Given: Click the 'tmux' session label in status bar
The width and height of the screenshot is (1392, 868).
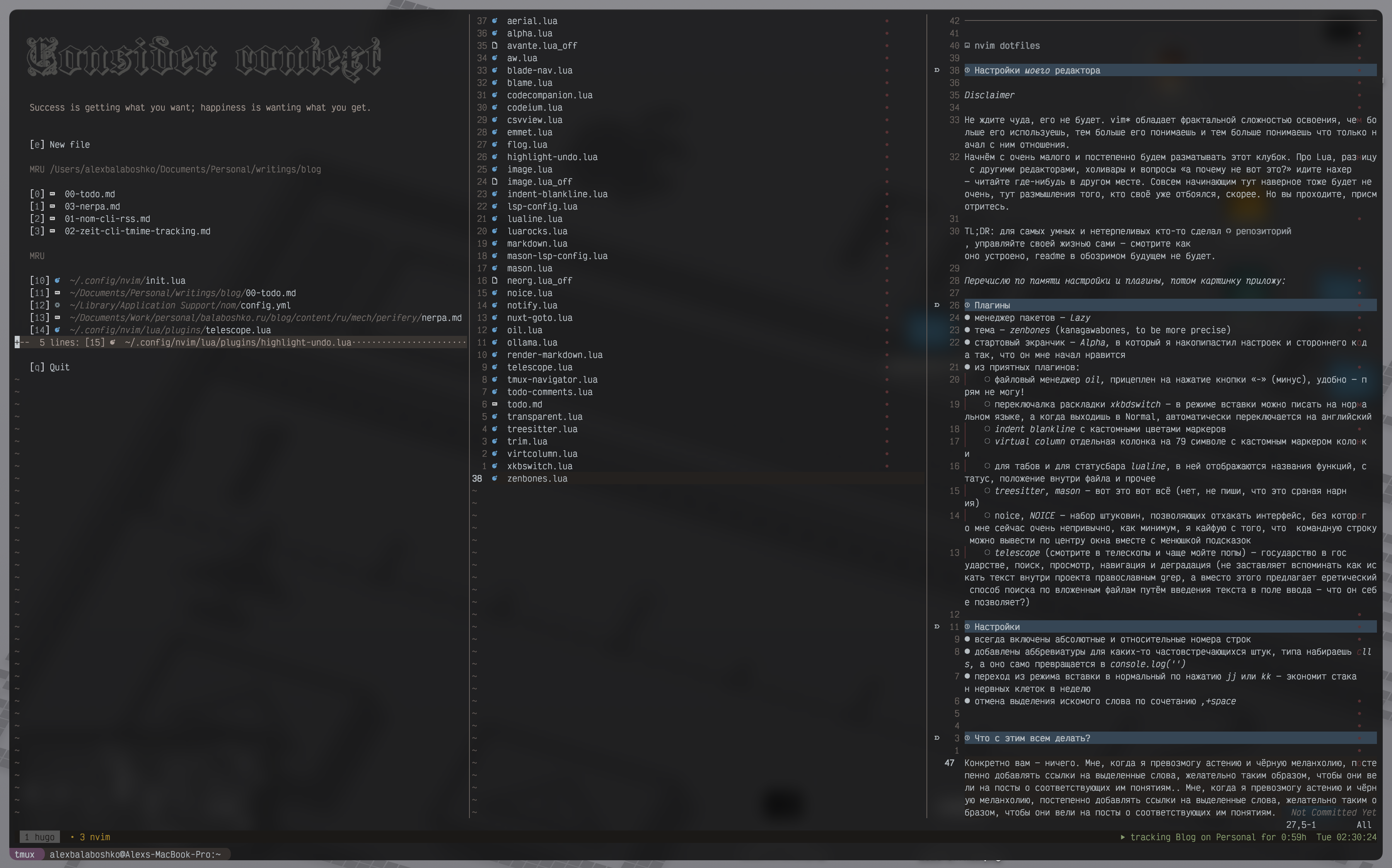Looking at the screenshot, I should coord(25,854).
